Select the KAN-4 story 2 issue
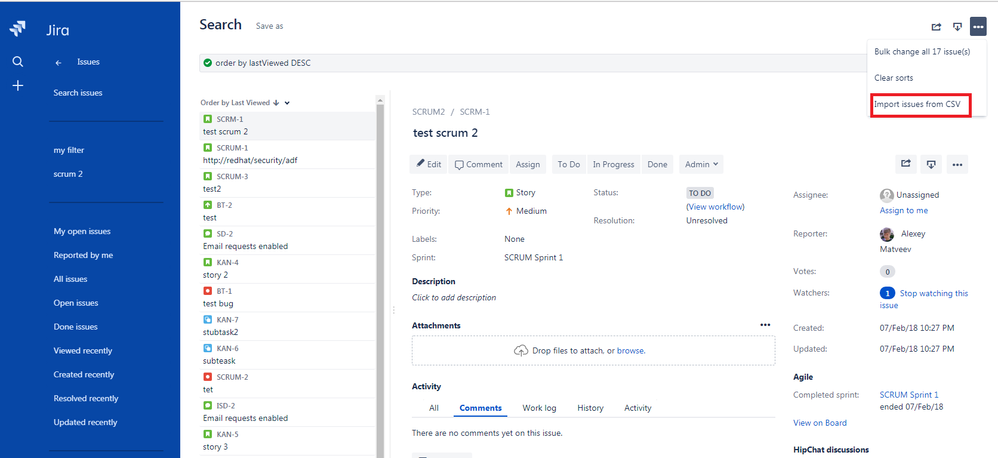This screenshot has height=458, width=998. [287, 269]
